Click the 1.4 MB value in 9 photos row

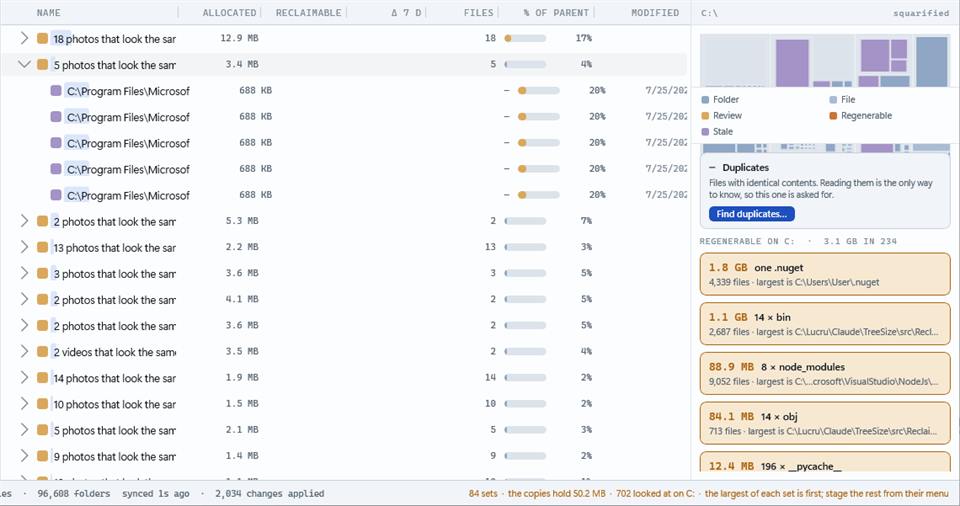(x=242, y=455)
